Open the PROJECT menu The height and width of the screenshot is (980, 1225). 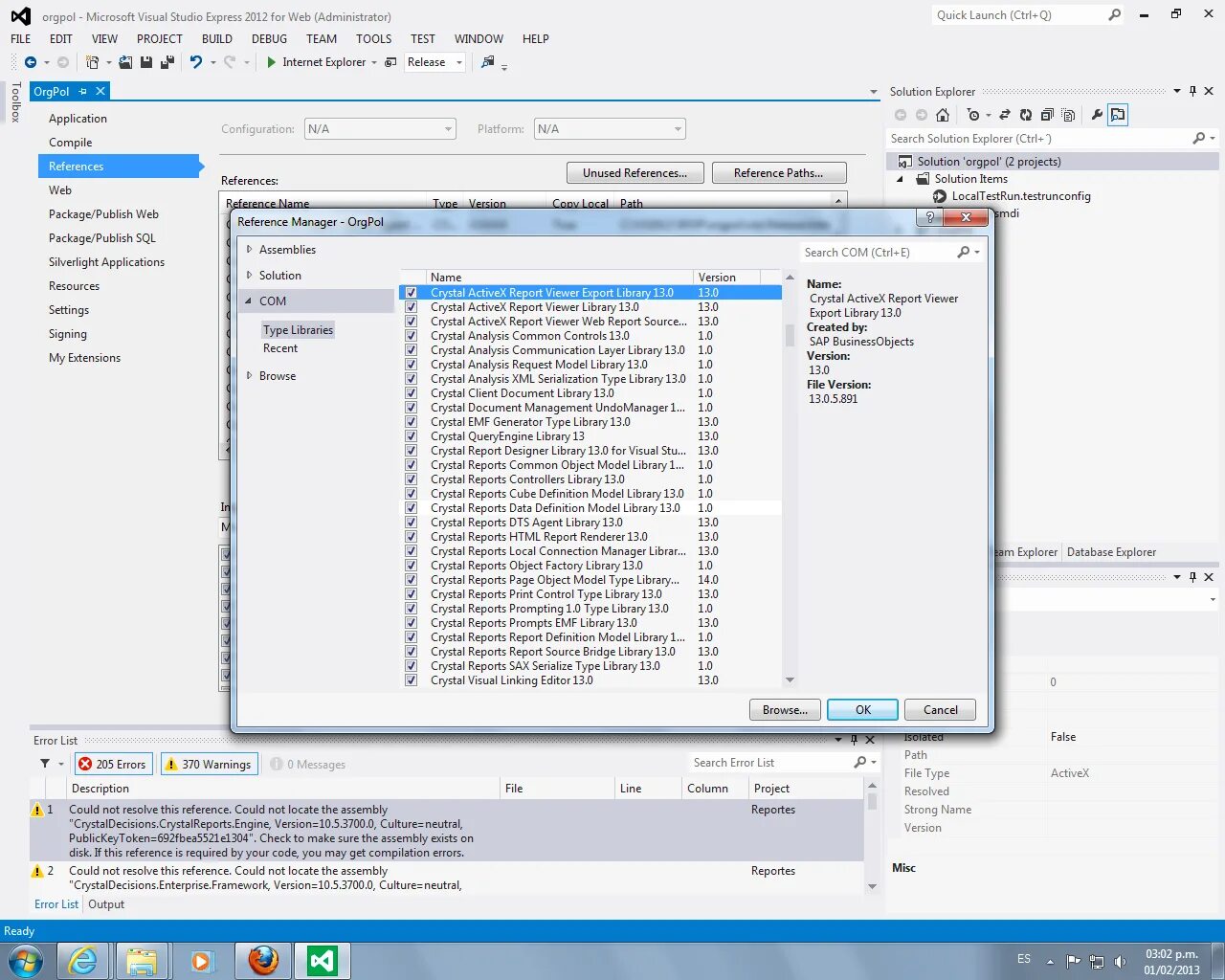(159, 39)
